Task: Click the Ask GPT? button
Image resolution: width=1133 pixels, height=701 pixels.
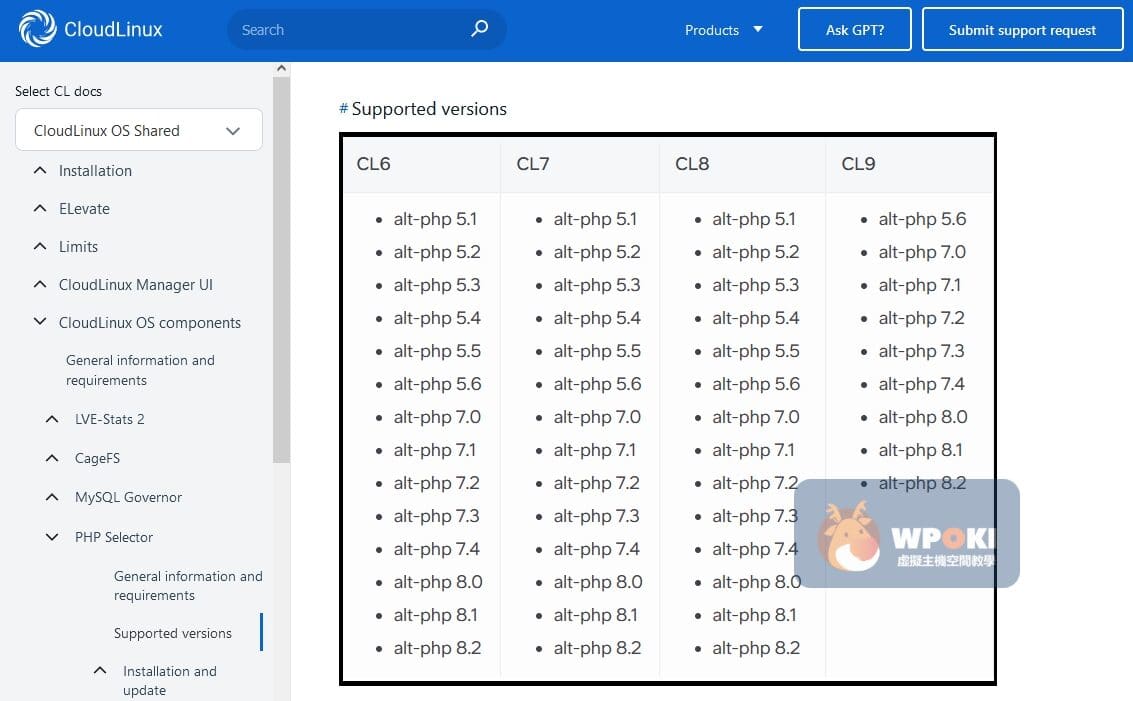Action: point(854,30)
